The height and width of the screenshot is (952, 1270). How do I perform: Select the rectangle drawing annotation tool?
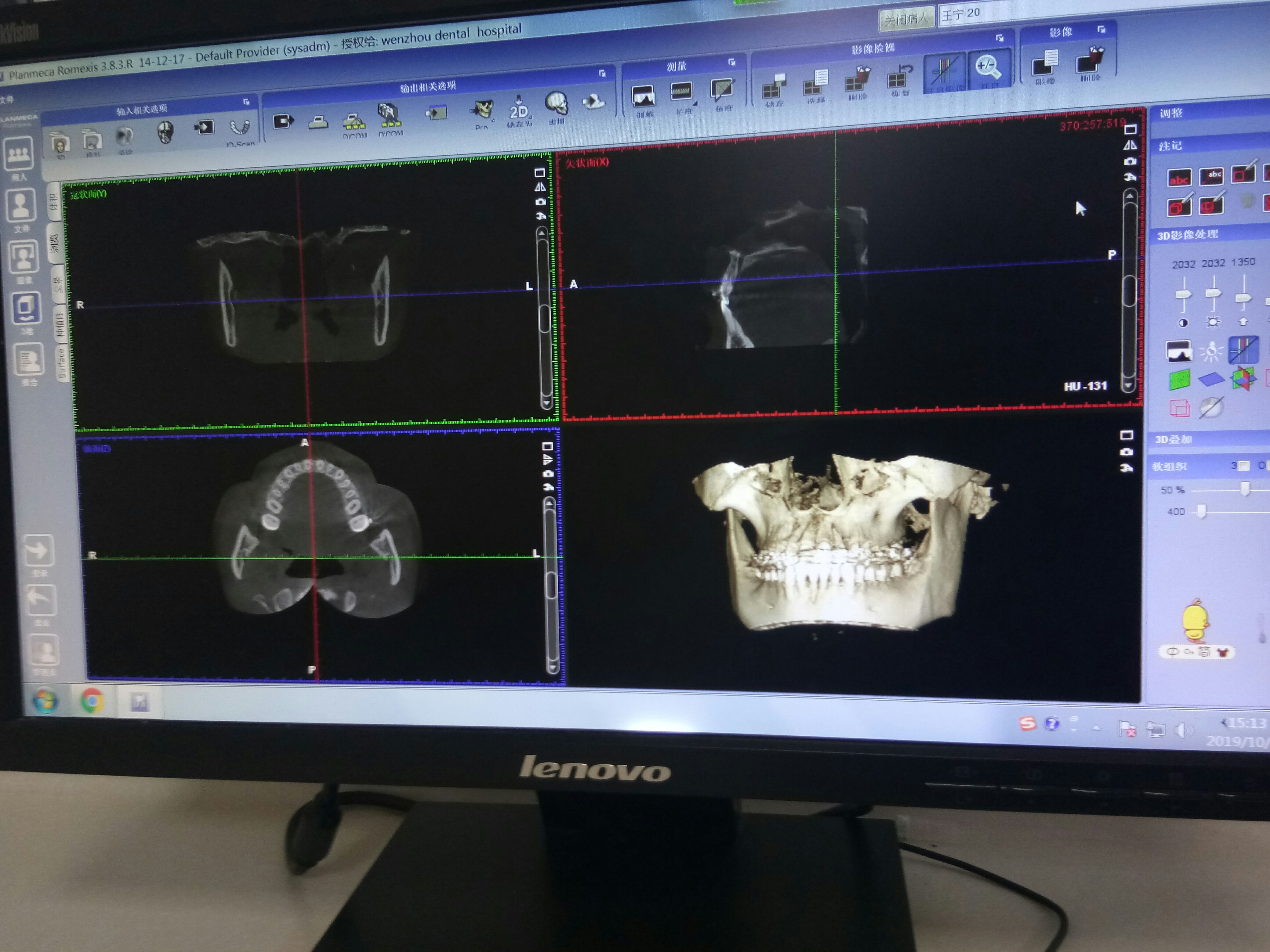tap(1243, 171)
